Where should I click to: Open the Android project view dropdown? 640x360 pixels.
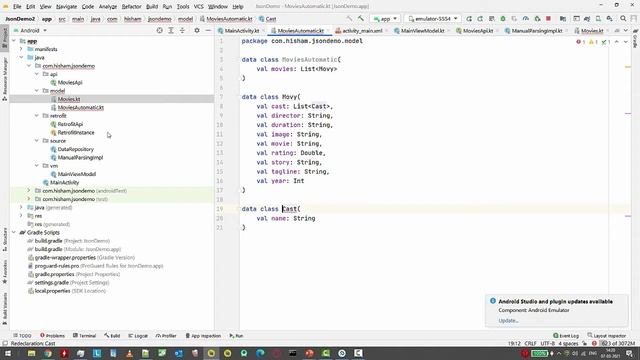[x=31, y=30]
